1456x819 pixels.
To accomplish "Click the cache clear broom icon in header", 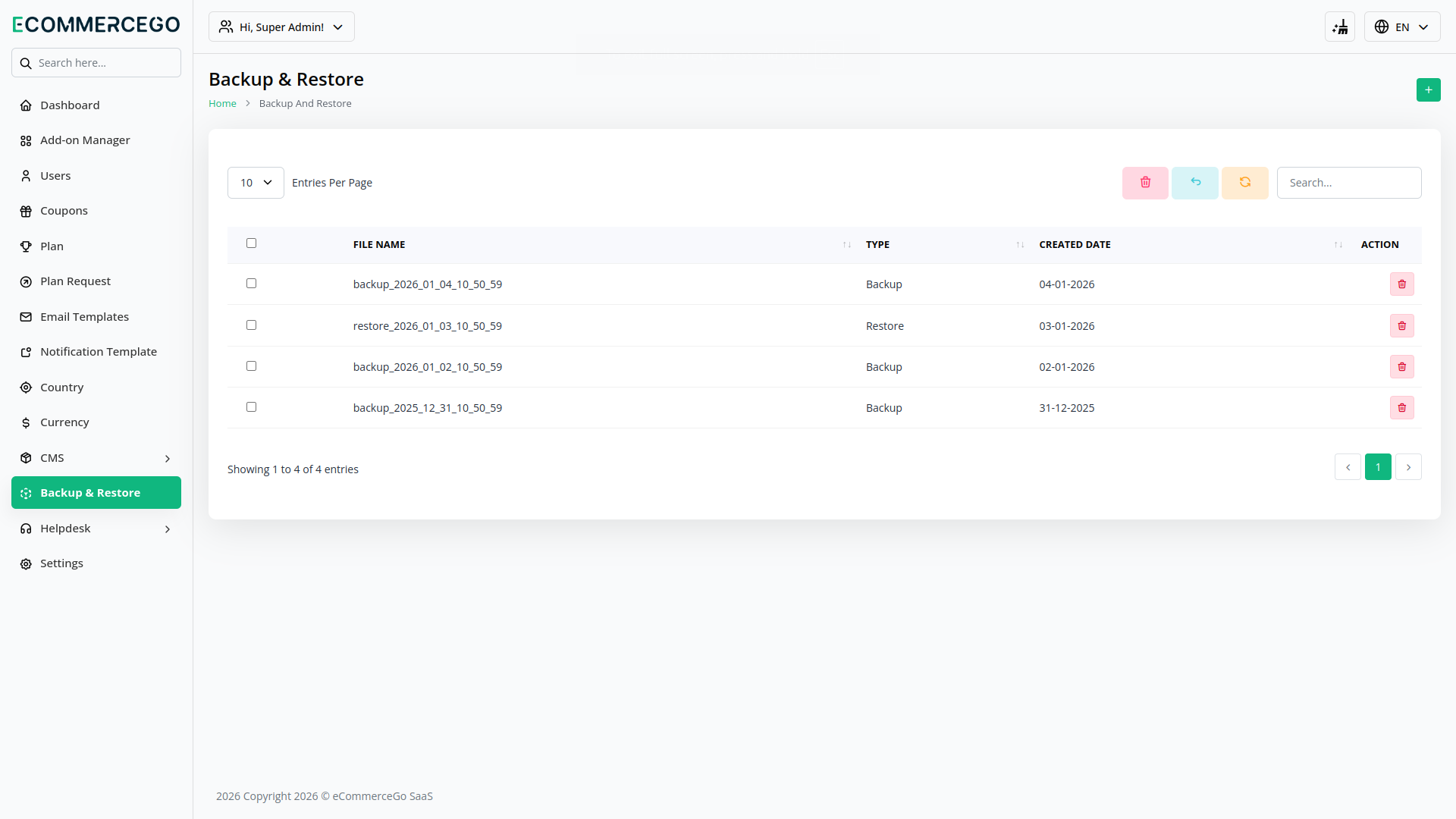I will [1340, 27].
